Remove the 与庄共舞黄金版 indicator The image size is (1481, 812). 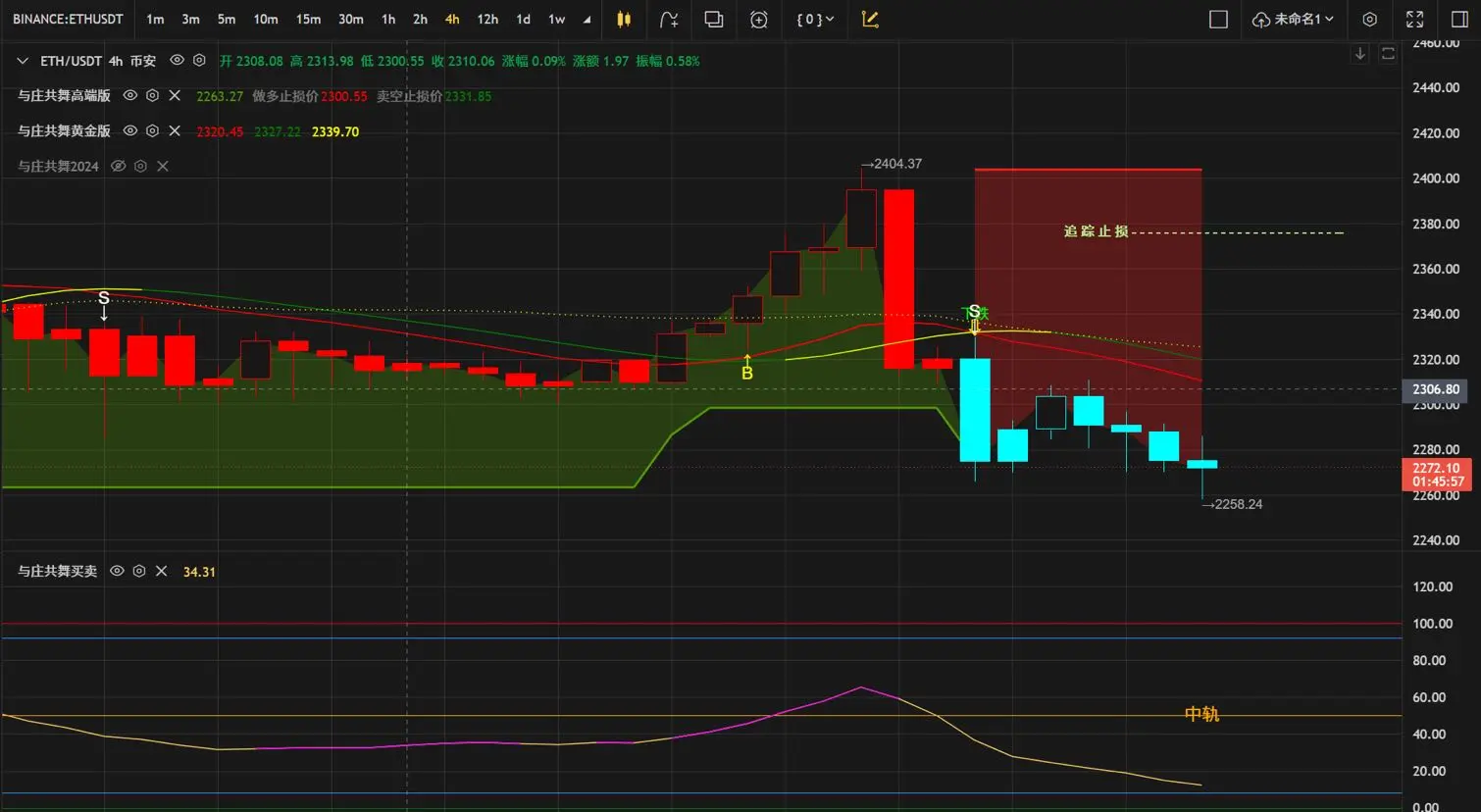[x=175, y=130]
